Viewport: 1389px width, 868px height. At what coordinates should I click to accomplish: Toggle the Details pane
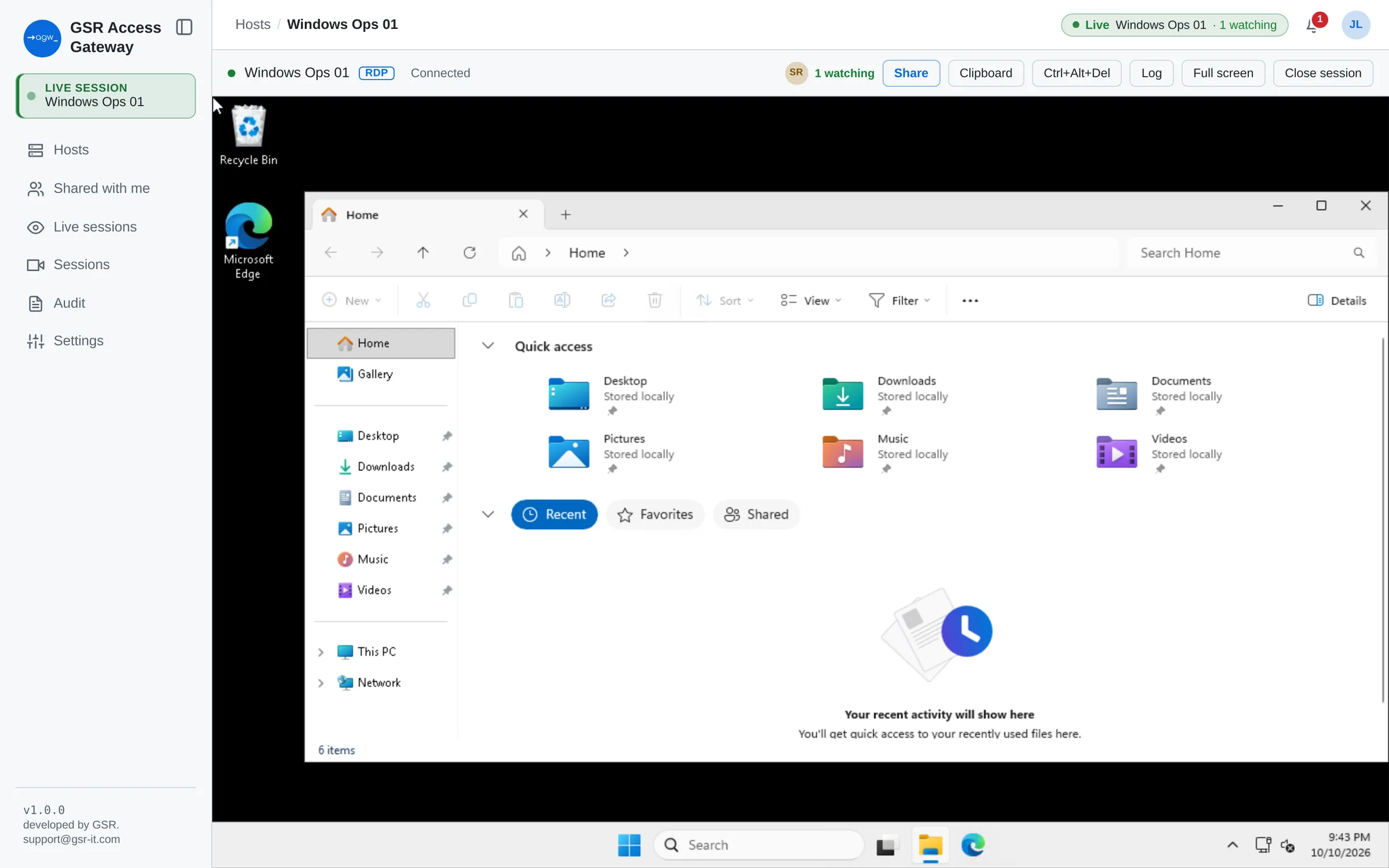click(1337, 300)
